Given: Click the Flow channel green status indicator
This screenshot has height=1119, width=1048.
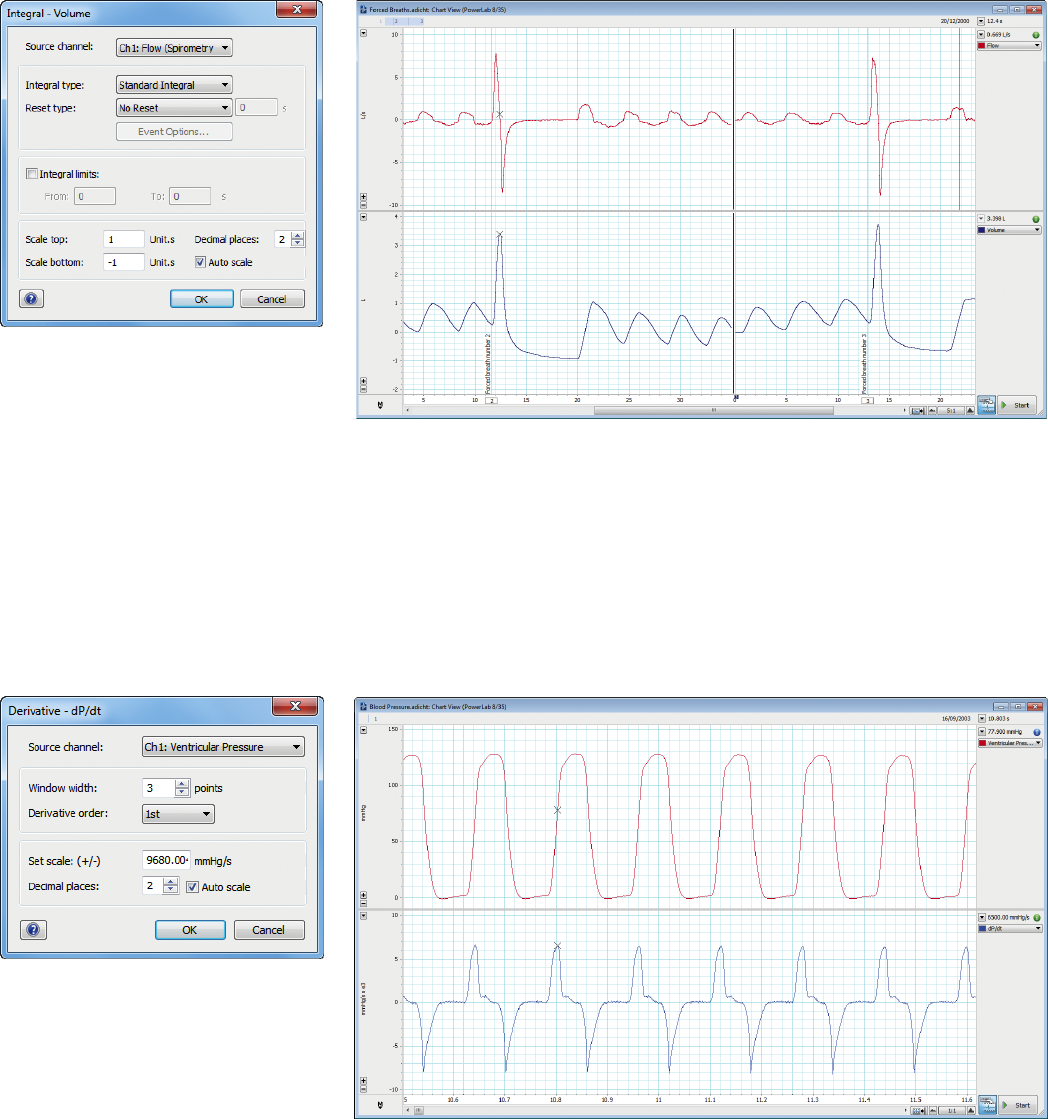Looking at the screenshot, I should pos(1036,35).
